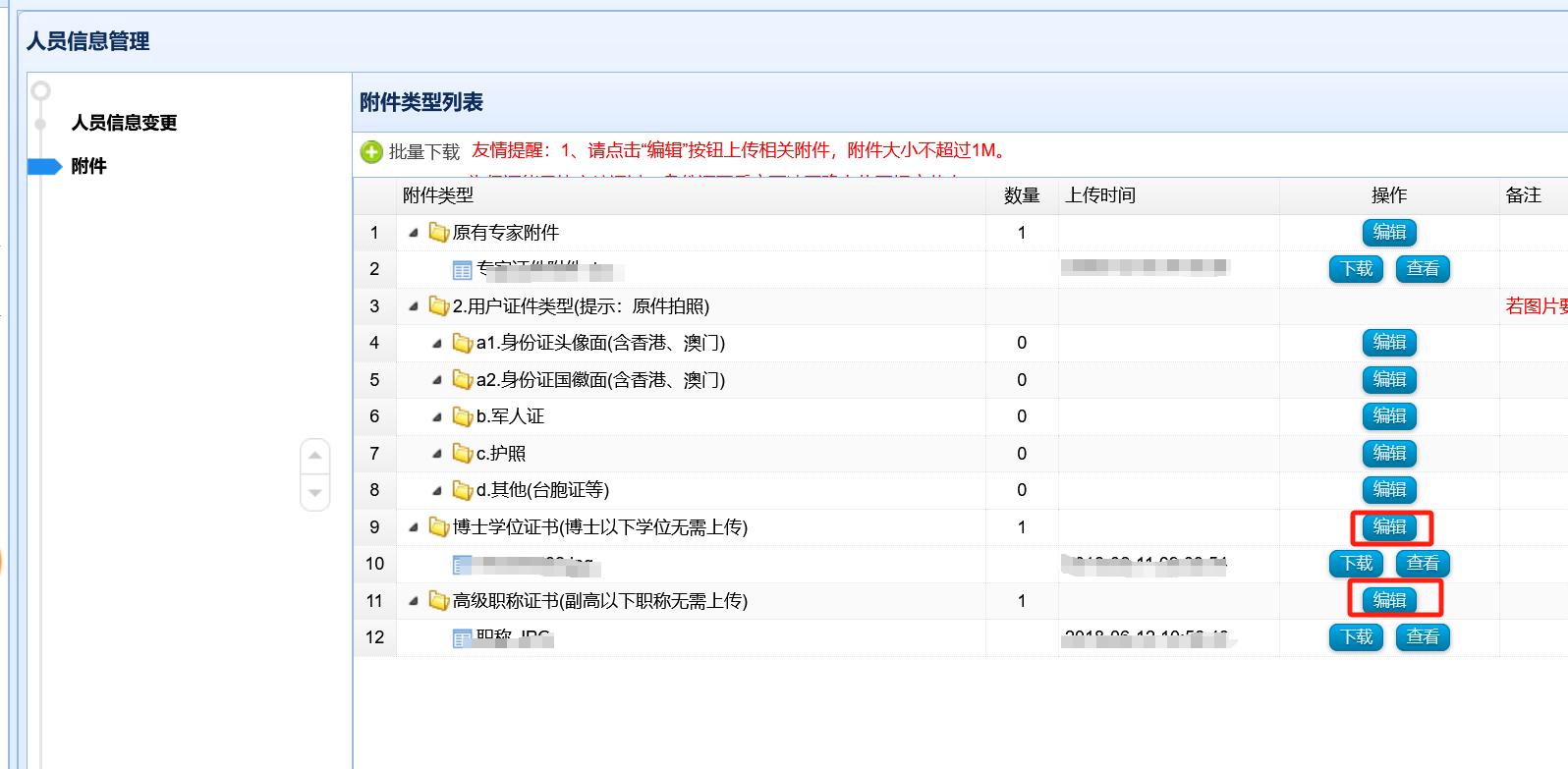The width and height of the screenshot is (1568, 769).
Task: Click folder icon beside 博士学位证书
Action: pyautogui.click(x=439, y=527)
